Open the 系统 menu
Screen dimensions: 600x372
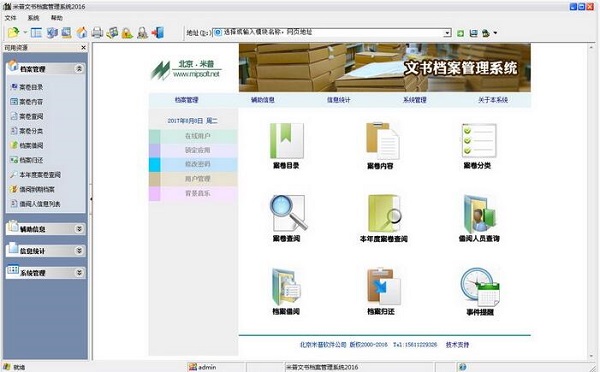click(x=33, y=18)
